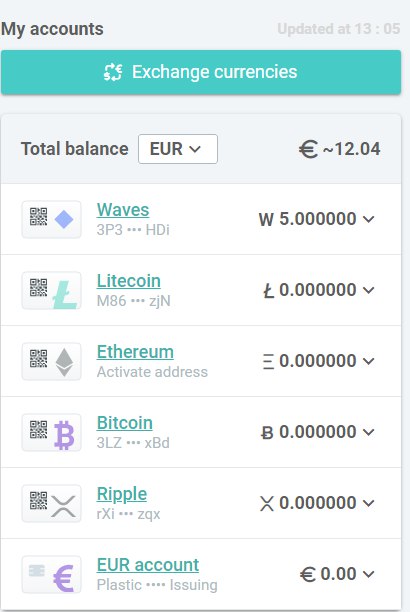Expand the Litecoin balance chevron
This screenshot has height=612, width=410.
click(x=368, y=290)
